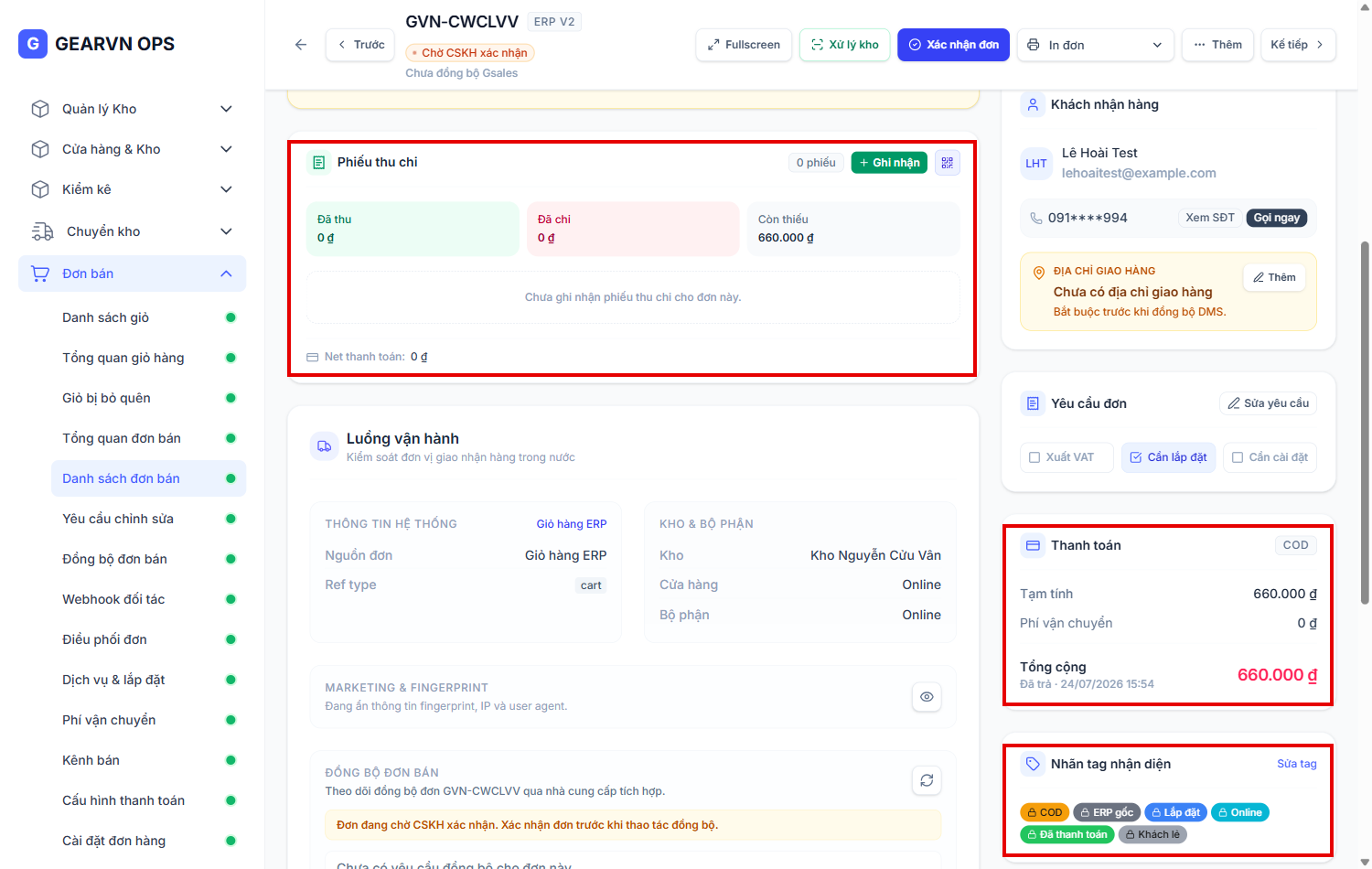Screen dimensions: 1372x869
Task: Click the Sửa tag link
Action: click(1297, 764)
